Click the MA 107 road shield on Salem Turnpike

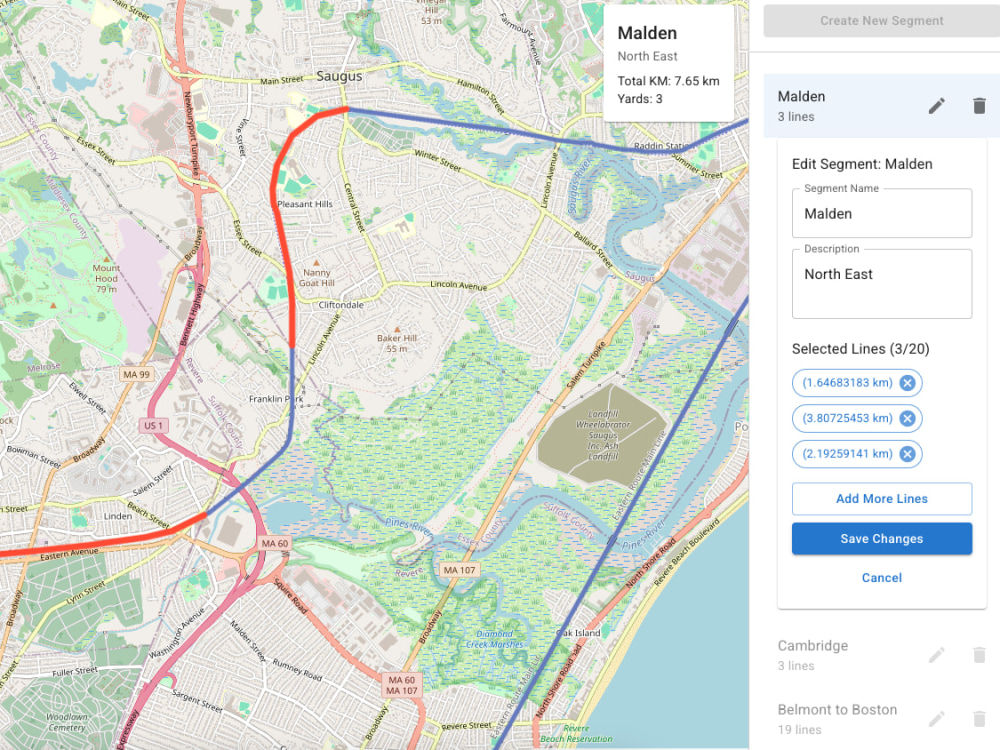(459, 570)
